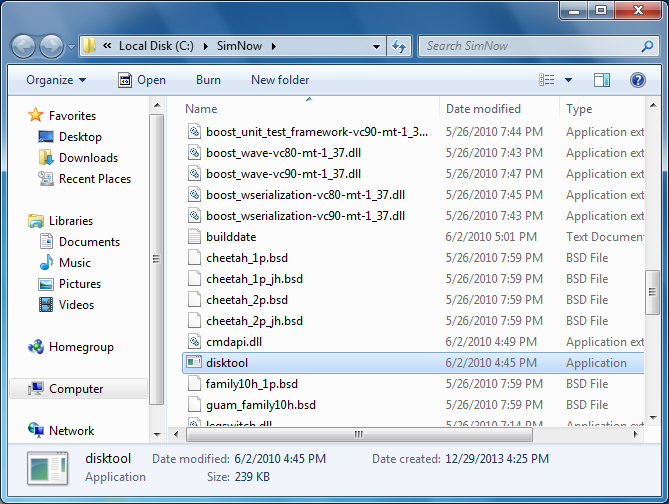The width and height of the screenshot is (669, 504).
Task: Expand the arrow after SimNow breadcrumb
Action: tap(273, 46)
